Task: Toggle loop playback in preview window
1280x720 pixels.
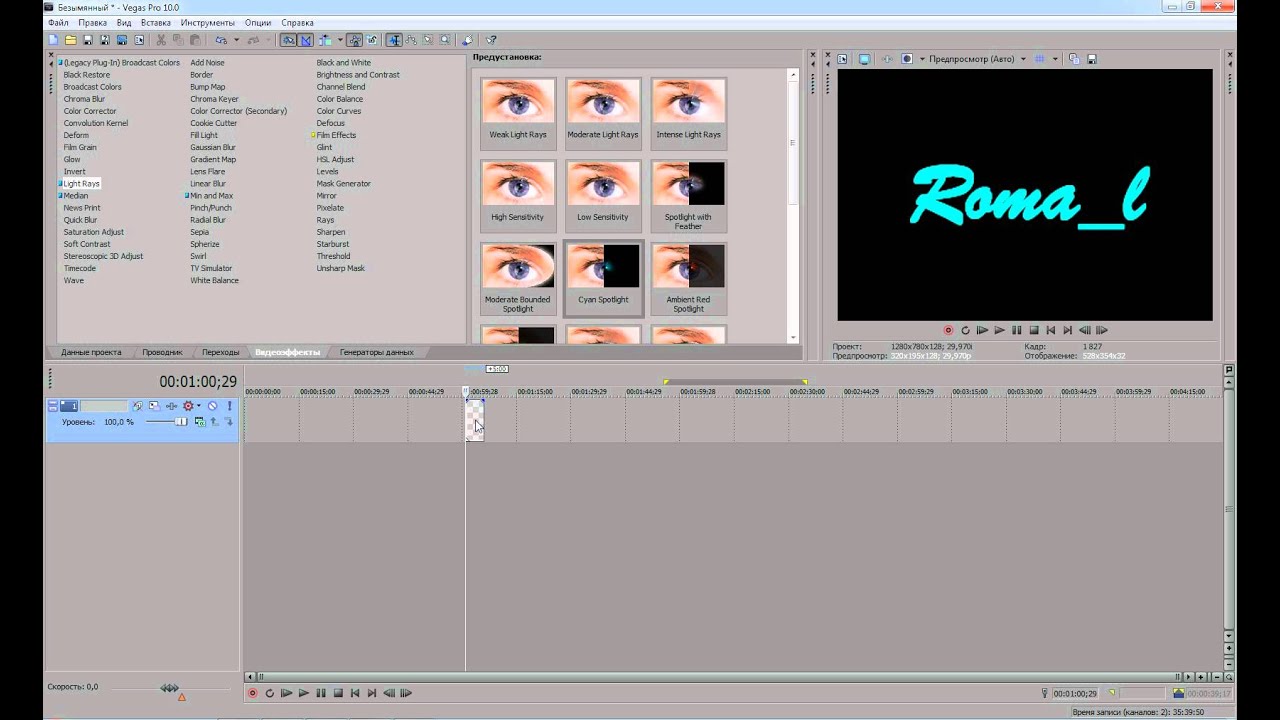Action: (x=965, y=330)
